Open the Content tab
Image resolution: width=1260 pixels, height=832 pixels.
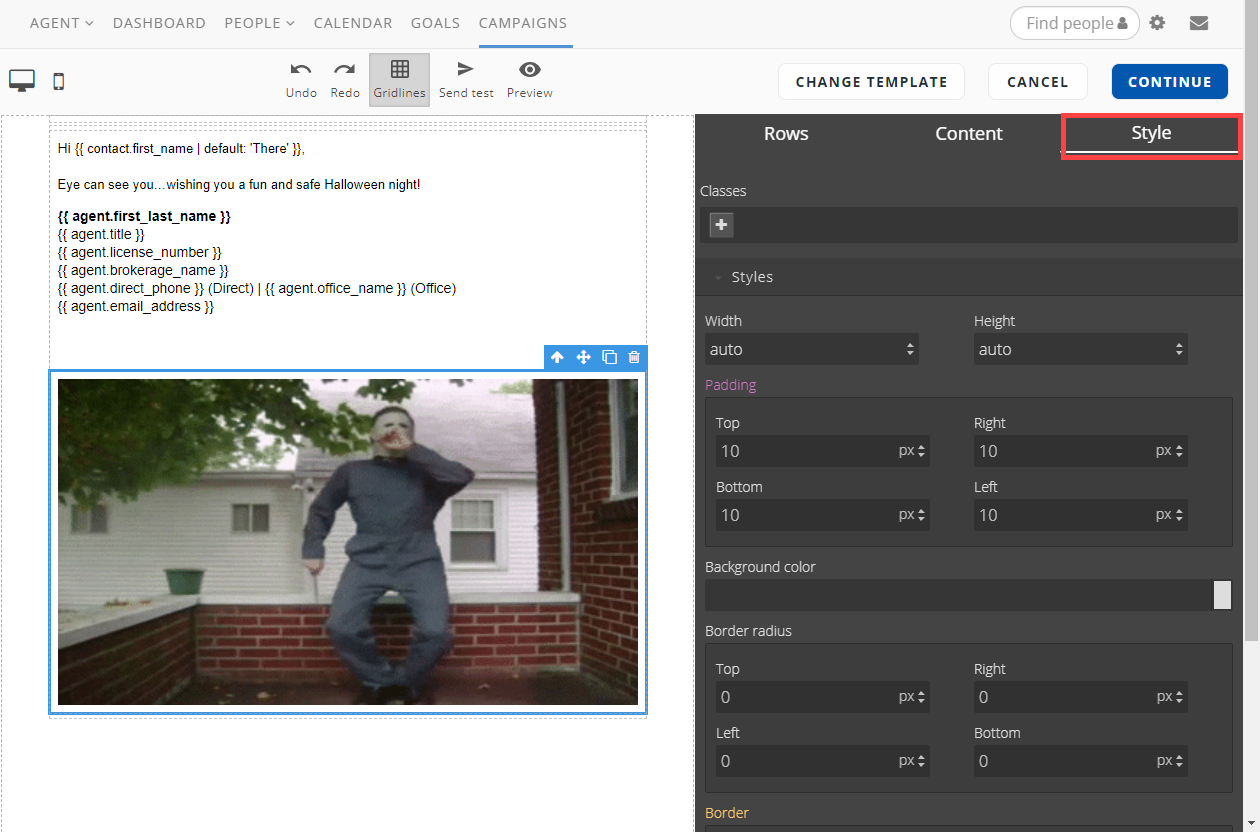(968, 134)
